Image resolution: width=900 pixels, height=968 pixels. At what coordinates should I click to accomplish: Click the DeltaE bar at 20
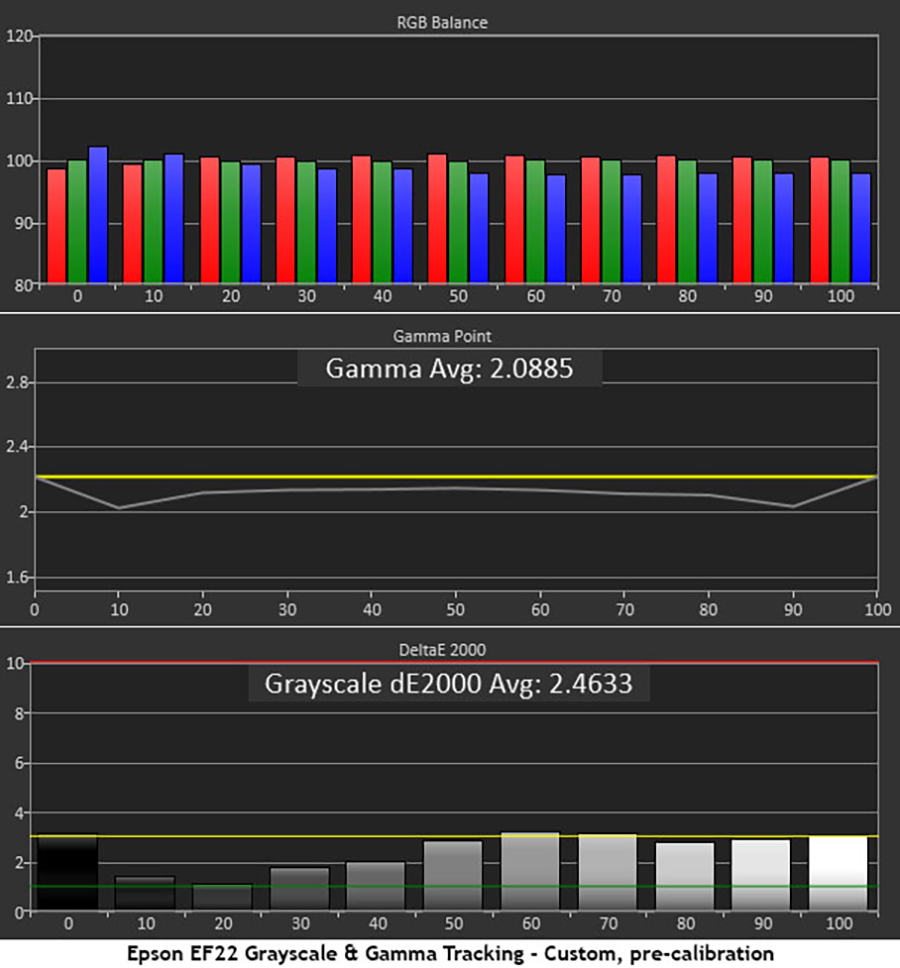tap(222, 897)
